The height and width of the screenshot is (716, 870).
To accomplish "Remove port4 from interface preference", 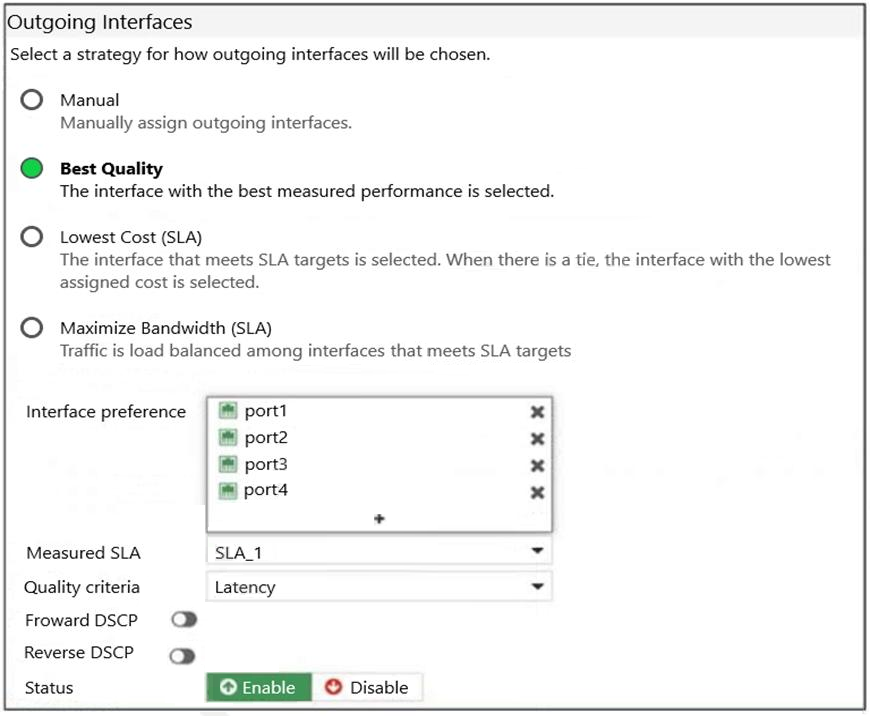I will tap(537, 492).
